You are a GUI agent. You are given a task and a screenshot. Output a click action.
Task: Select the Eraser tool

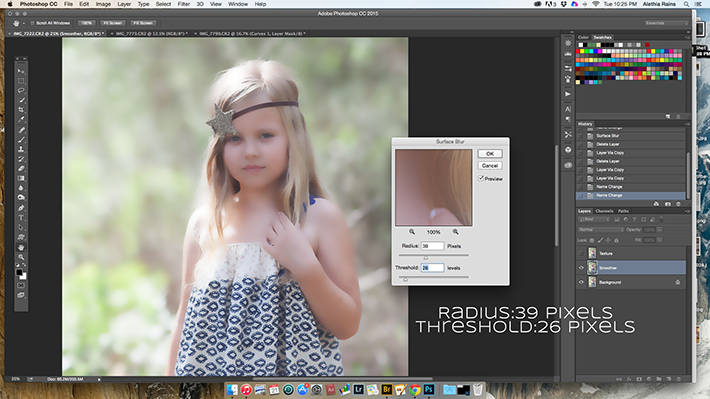(21, 168)
